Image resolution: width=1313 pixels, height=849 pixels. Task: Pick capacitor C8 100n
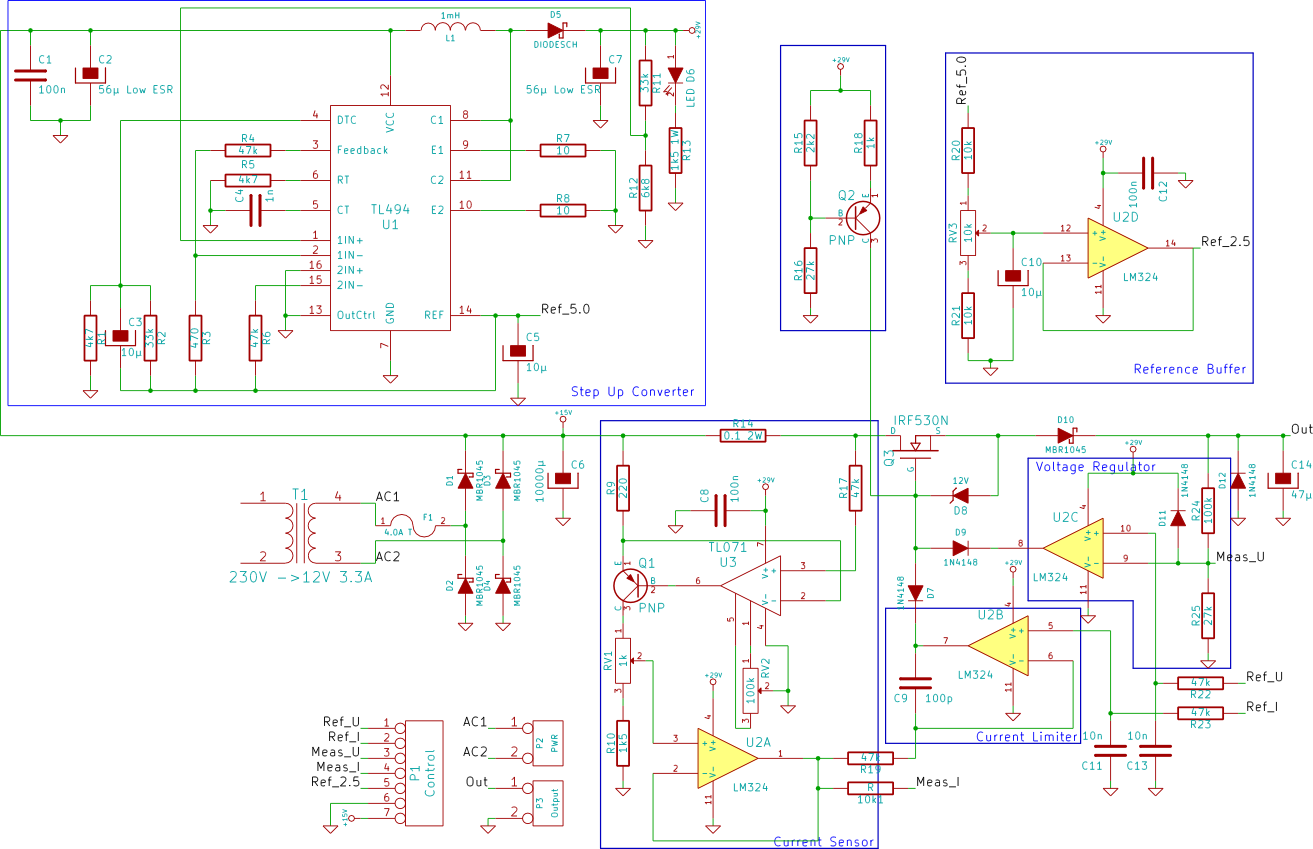point(720,513)
